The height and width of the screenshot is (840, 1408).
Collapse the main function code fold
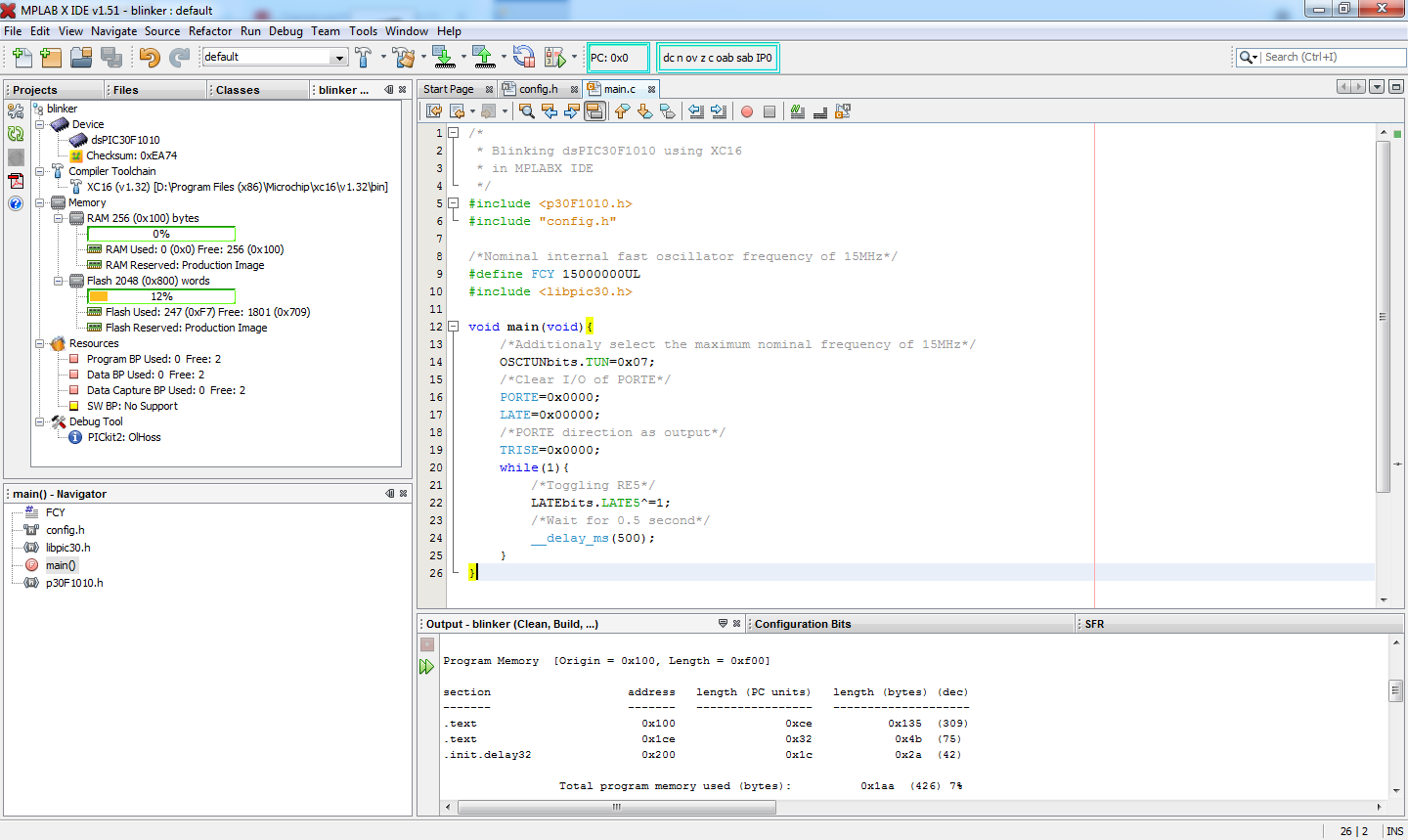454,326
